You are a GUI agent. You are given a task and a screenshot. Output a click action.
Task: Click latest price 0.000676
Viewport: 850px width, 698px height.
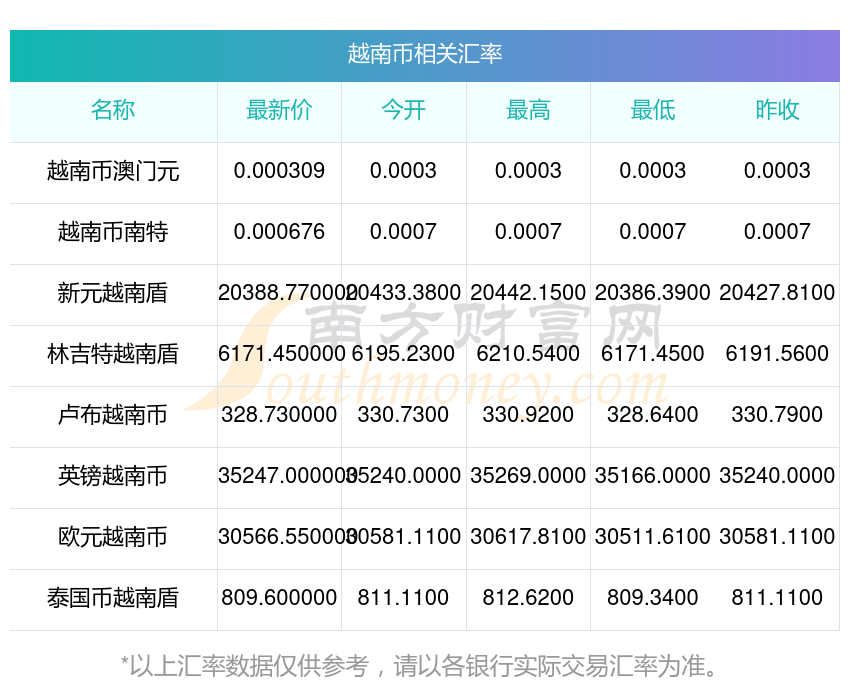(x=279, y=232)
